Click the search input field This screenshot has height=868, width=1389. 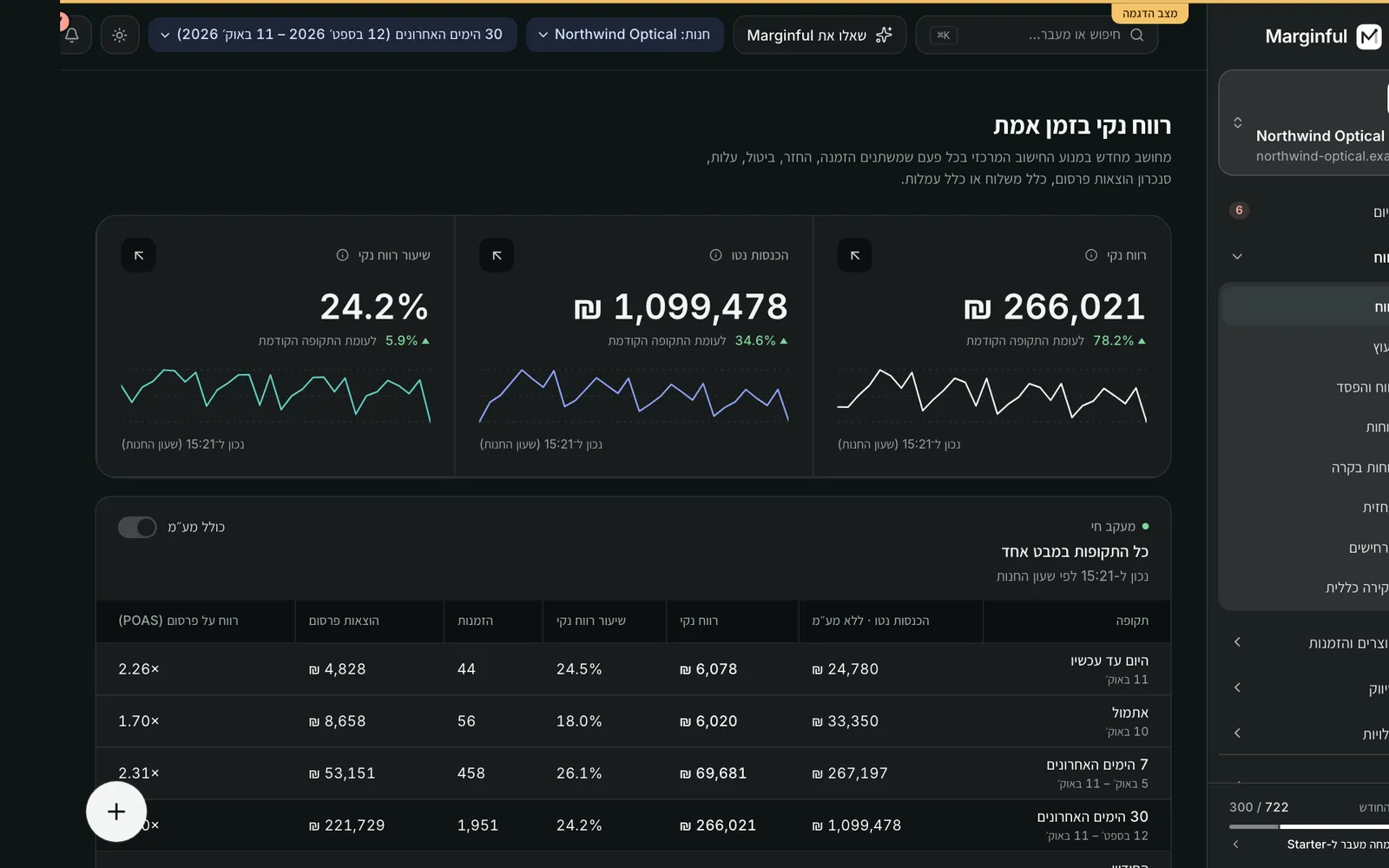[x=1037, y=35]
